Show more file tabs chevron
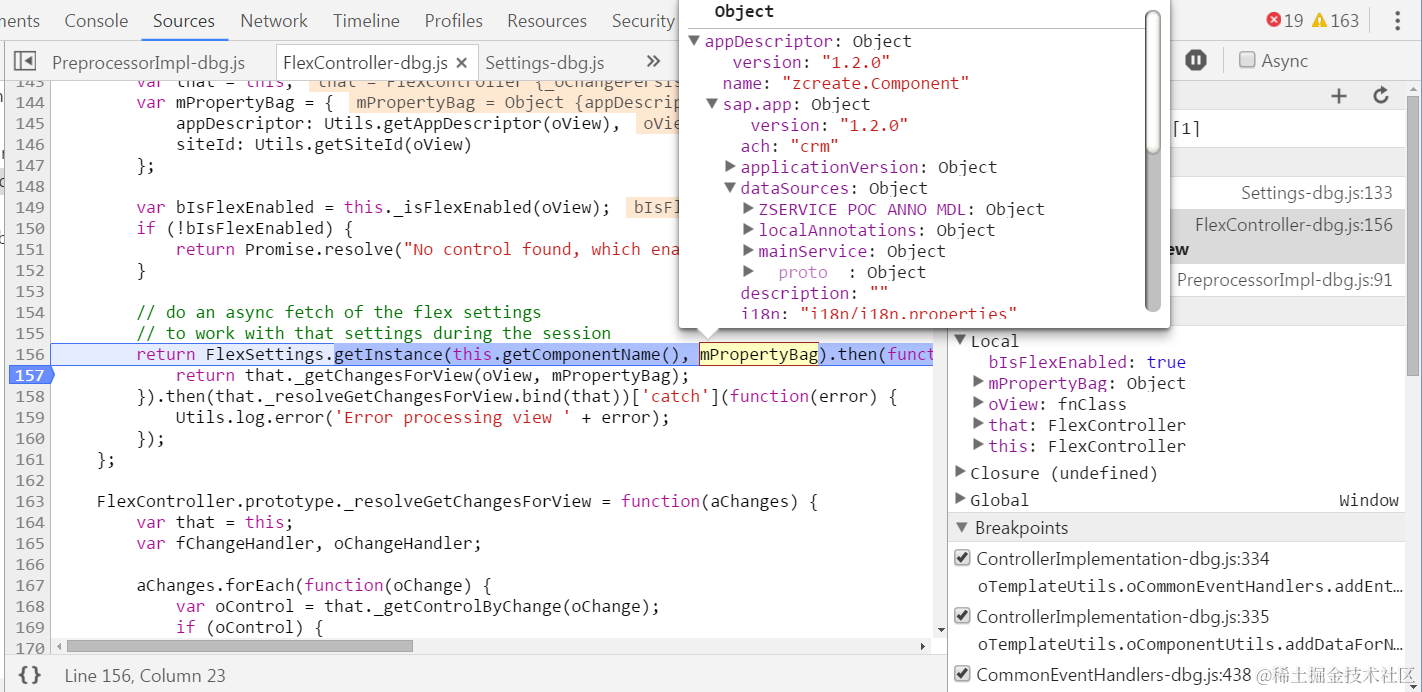 coord(653,62)
